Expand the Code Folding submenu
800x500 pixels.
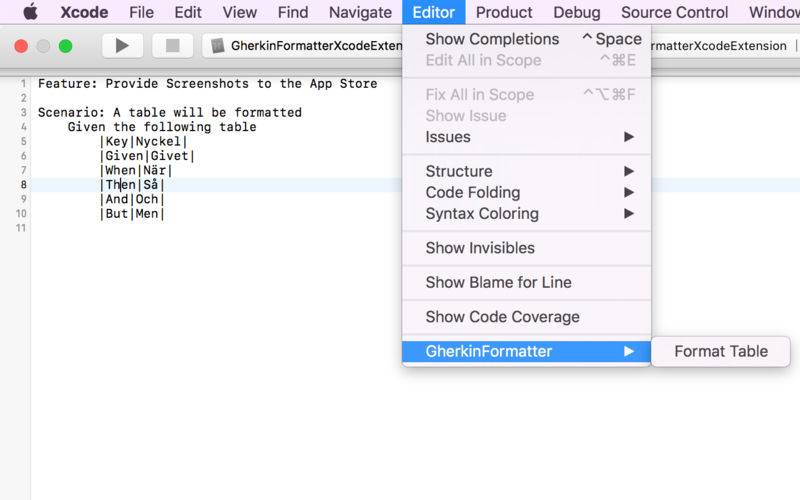point(527,192)
